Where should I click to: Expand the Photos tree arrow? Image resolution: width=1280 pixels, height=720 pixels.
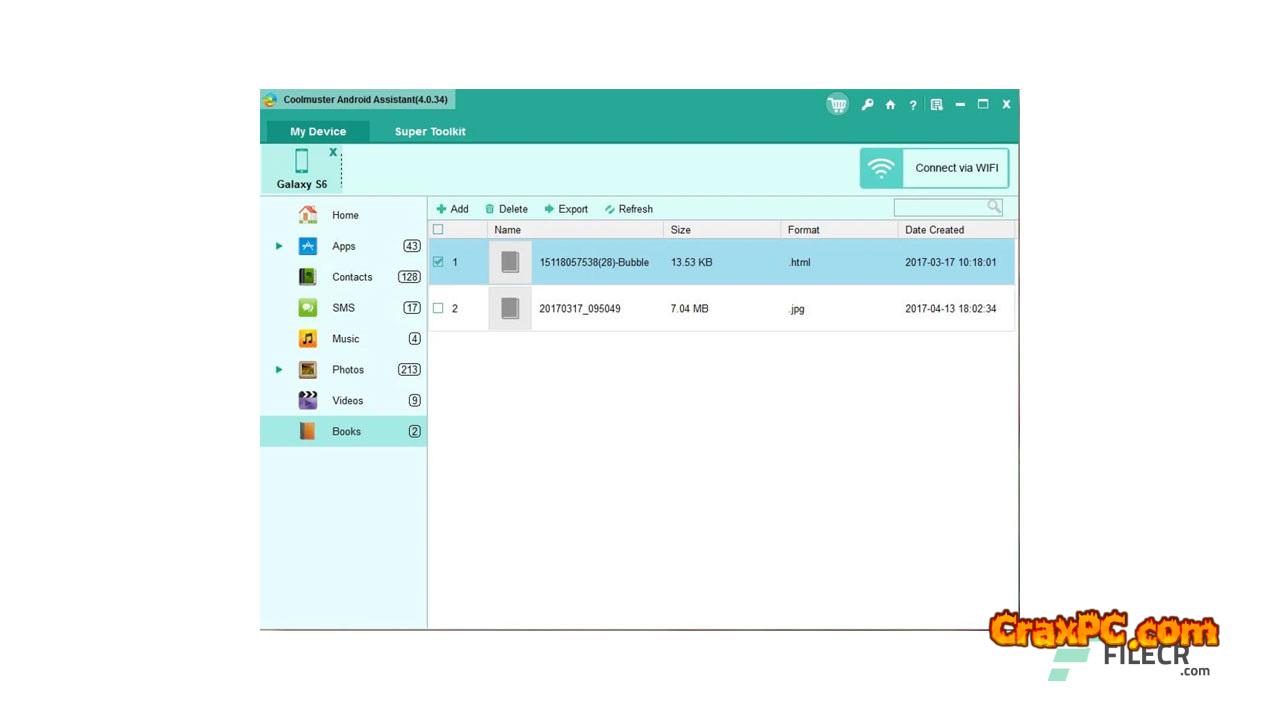(x=279, y=370)
